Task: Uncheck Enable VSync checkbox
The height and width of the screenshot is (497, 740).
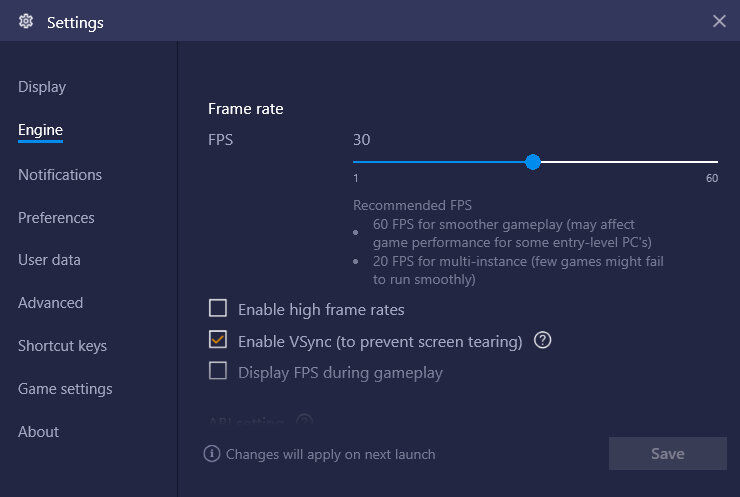Action: pyautogui.click(x=218, y=341)
